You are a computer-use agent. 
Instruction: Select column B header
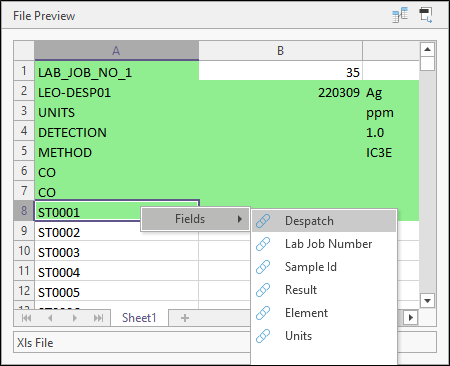(x=280, y=51)
